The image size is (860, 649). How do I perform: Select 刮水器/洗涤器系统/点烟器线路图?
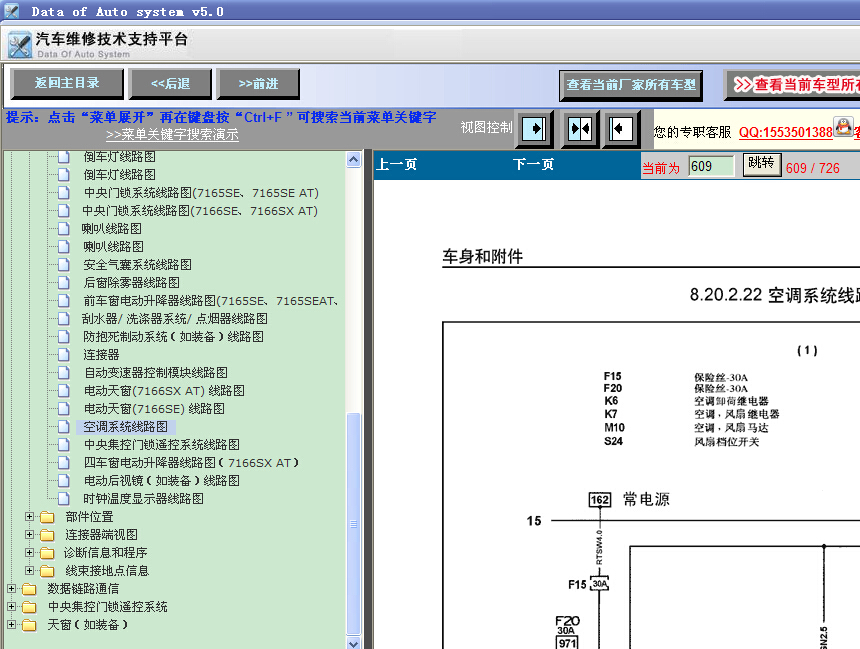(x=175, y=319)
